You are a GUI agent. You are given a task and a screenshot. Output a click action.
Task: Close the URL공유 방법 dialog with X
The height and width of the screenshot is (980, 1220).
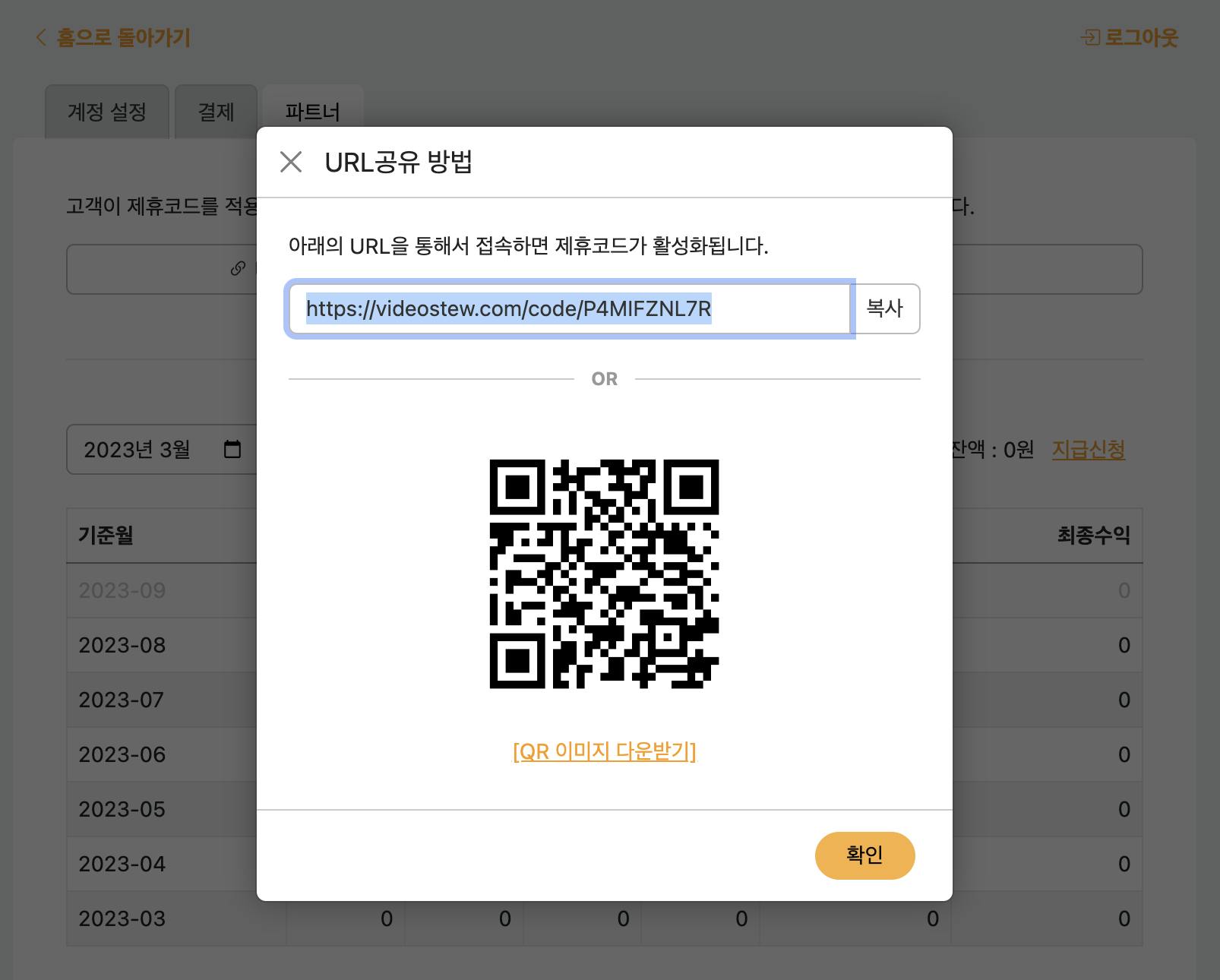tap(291, 162)
